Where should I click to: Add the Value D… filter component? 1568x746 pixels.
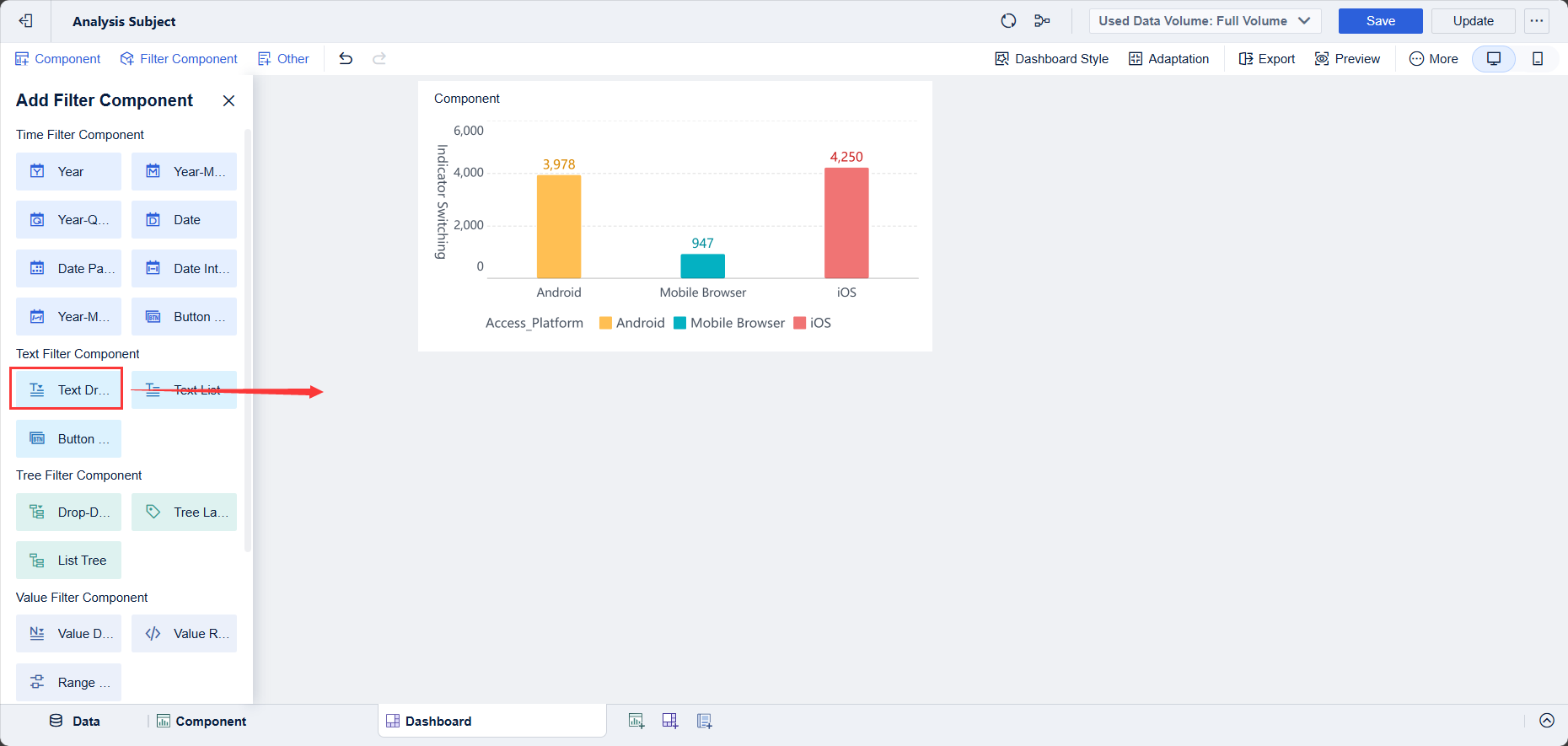[68, 634]
